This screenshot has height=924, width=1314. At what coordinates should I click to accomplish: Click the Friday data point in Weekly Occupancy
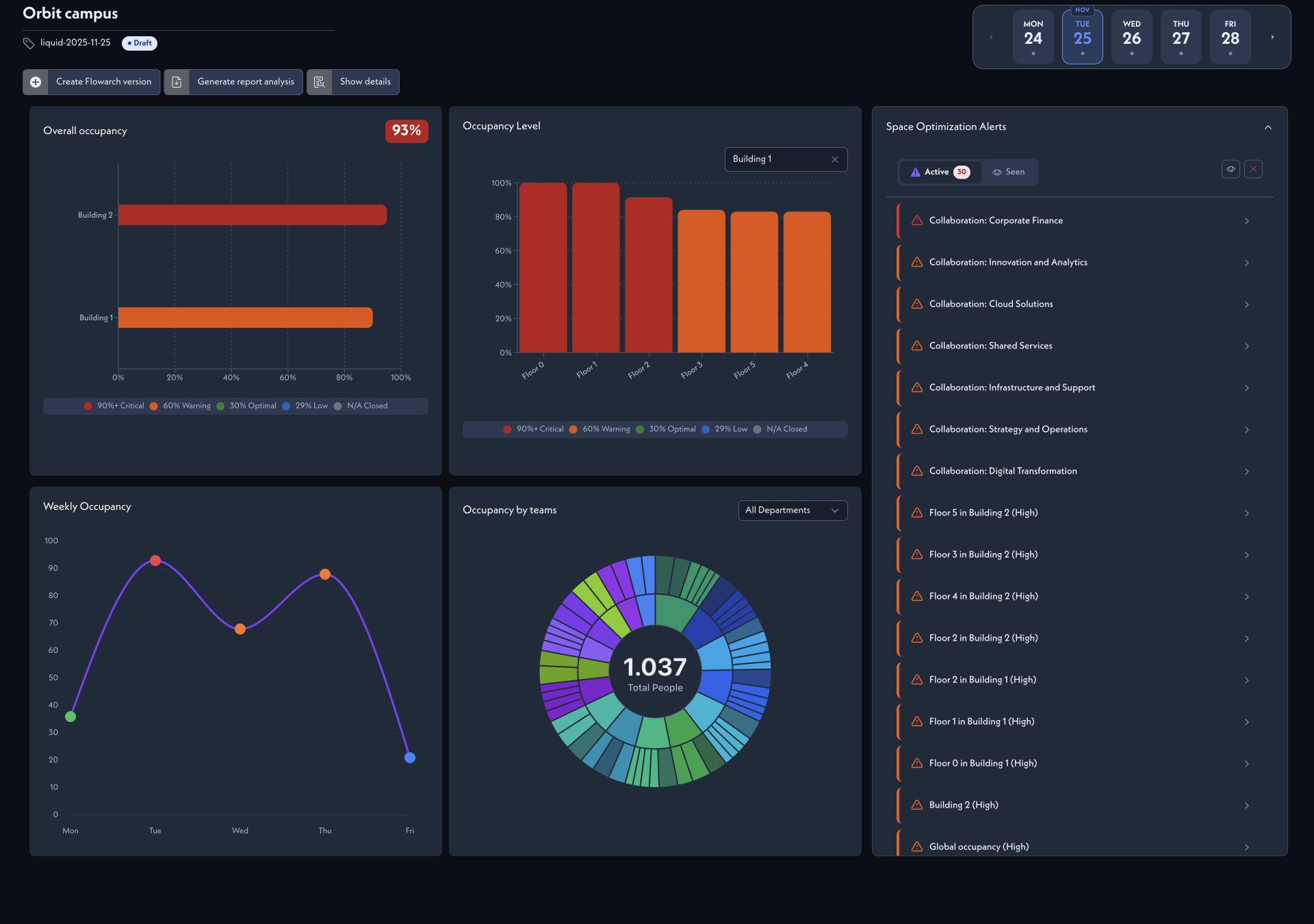(410, 758)
